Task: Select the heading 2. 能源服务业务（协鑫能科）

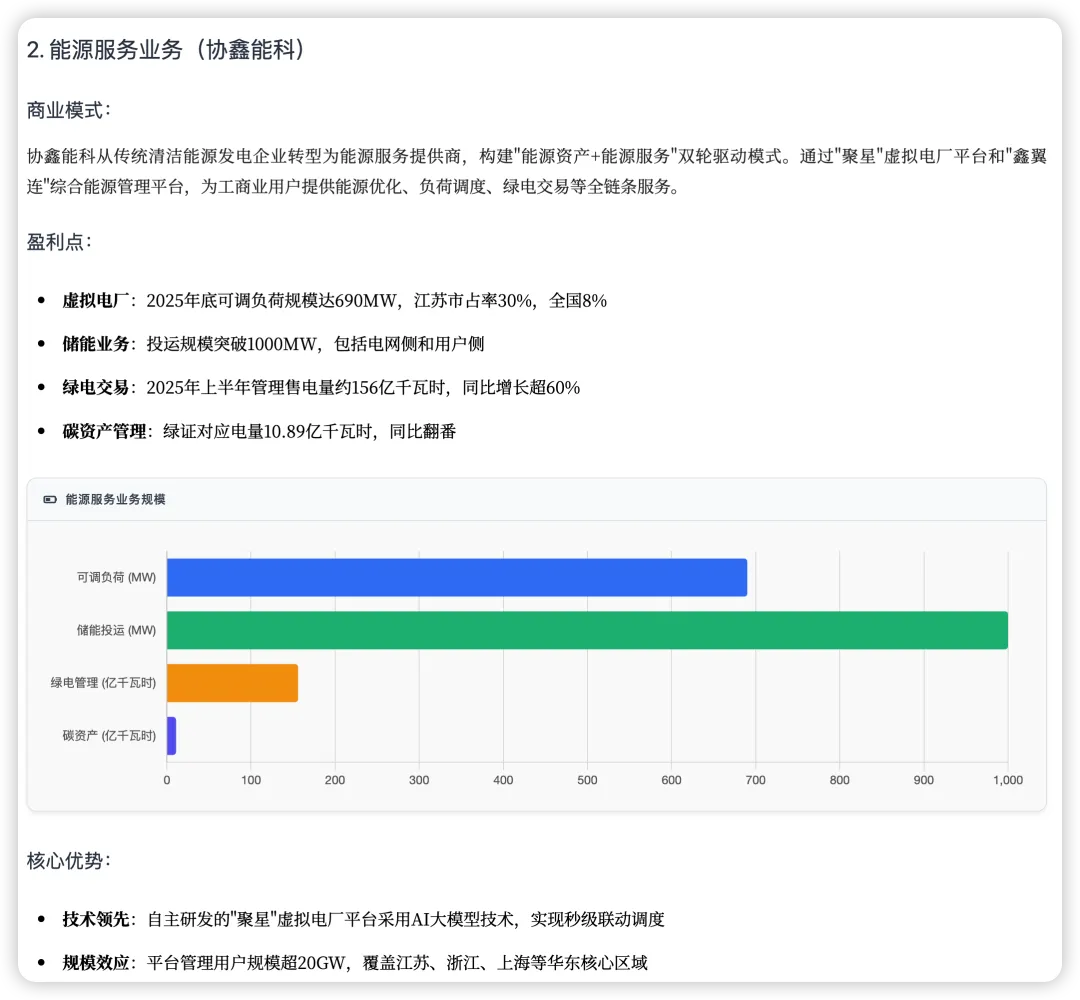Action: tap(165, 50)
